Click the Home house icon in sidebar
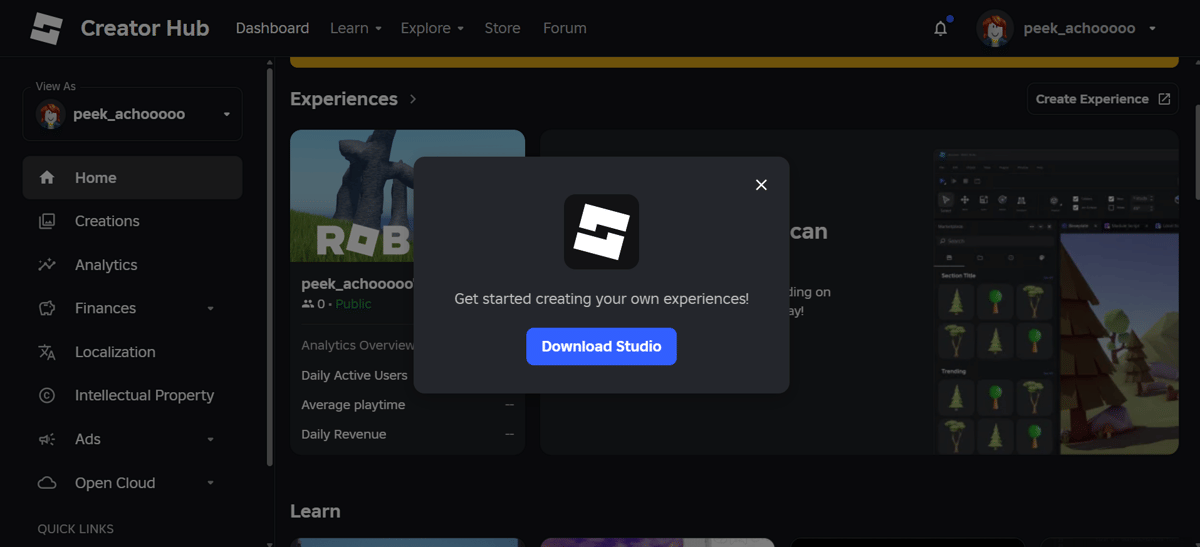The height and width of the screenshot is (547, 1200). [47, 178]
